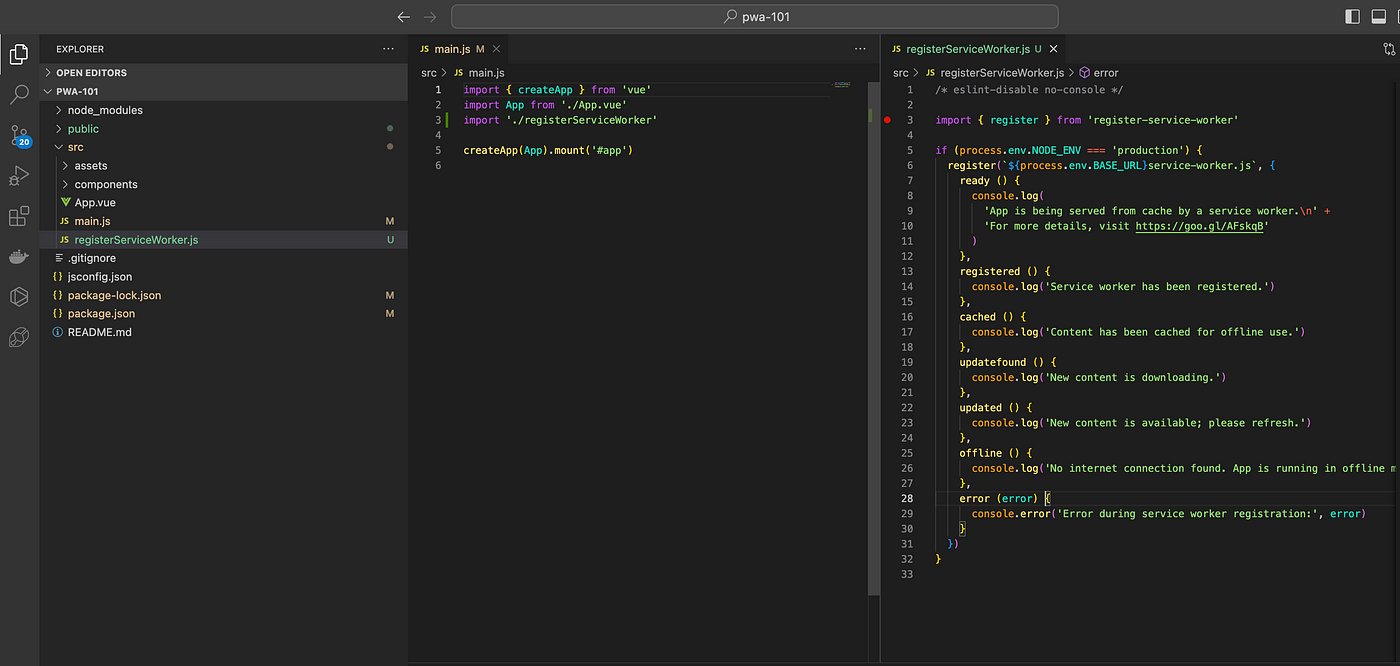1400x666 pixels.
Task: Open the Docker view icon
Action: click(x=18, y=257)
